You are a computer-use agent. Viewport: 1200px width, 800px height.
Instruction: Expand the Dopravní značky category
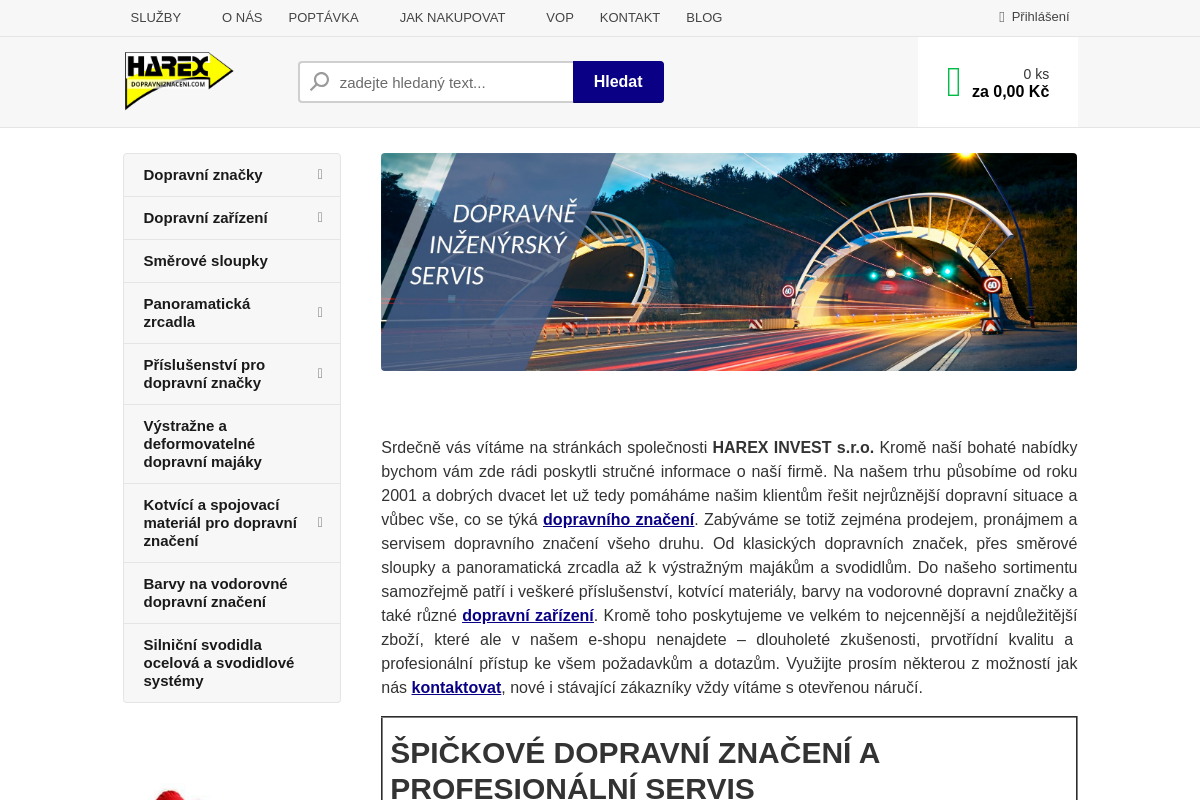[319, 174]
